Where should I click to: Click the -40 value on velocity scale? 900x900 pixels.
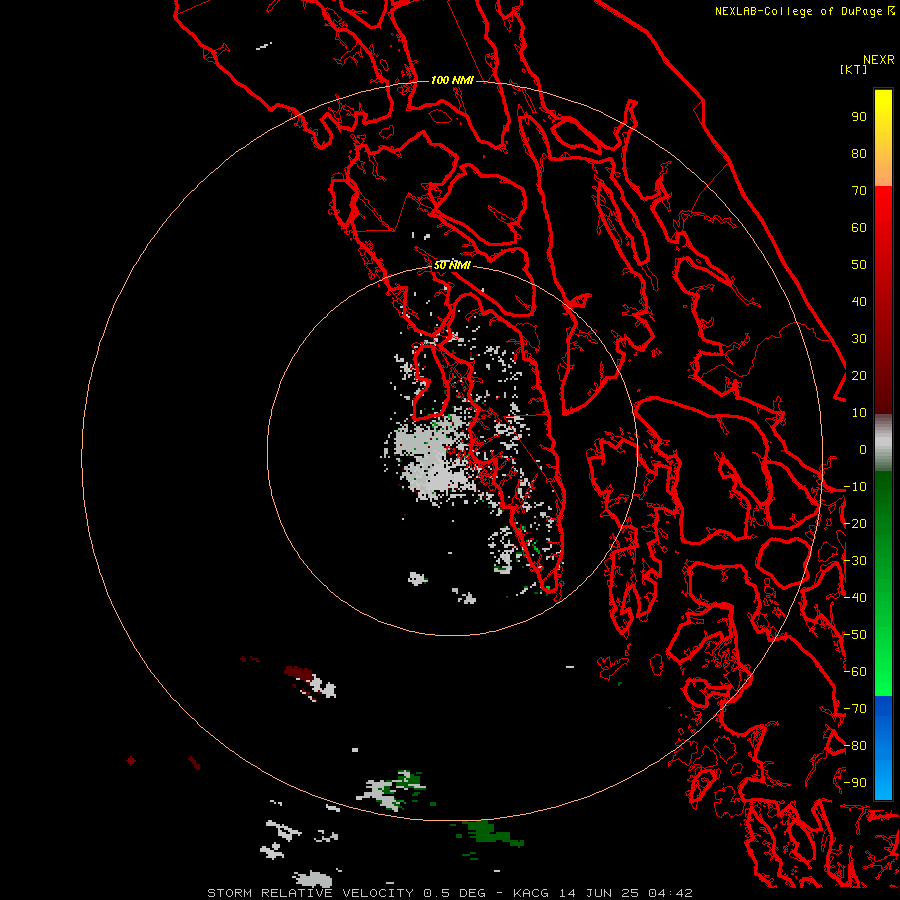click(855, 598)
